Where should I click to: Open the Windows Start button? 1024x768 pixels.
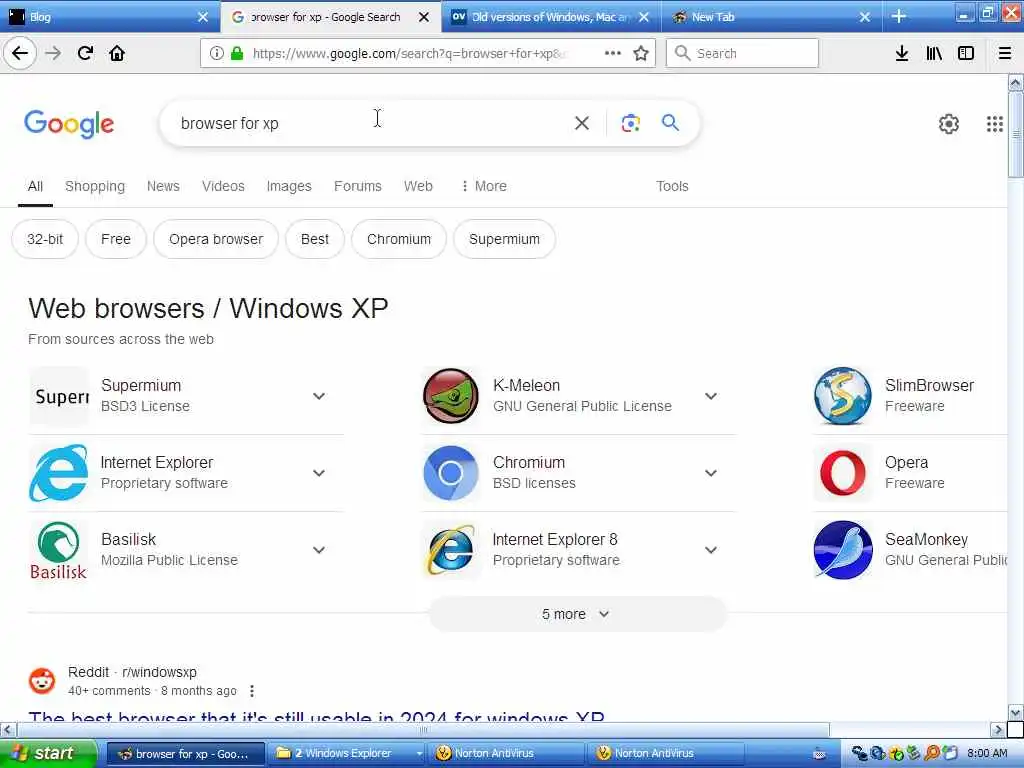tap(48, 753)
